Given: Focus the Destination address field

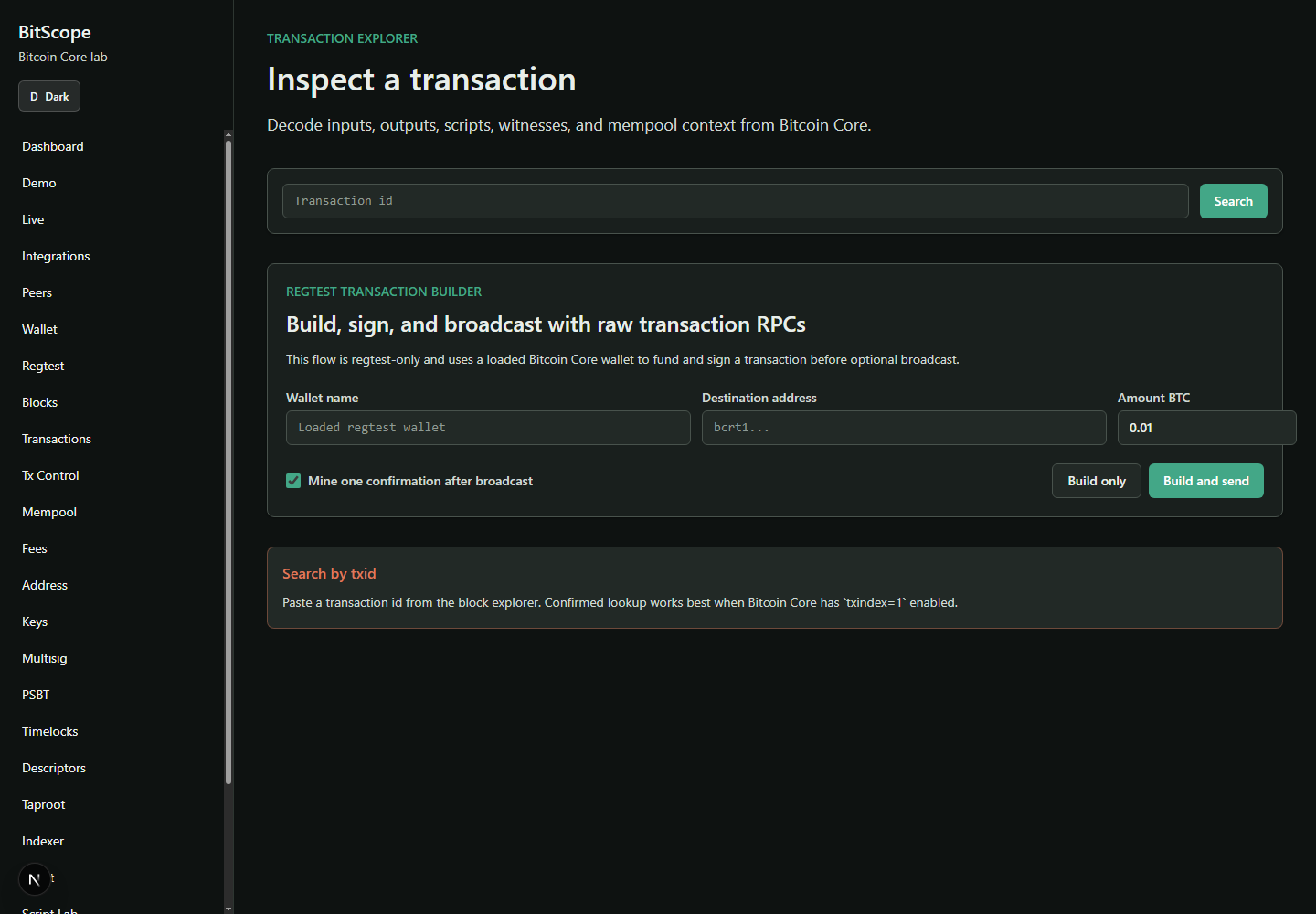Looking at the screenshot, I should [x=904, y=428].
